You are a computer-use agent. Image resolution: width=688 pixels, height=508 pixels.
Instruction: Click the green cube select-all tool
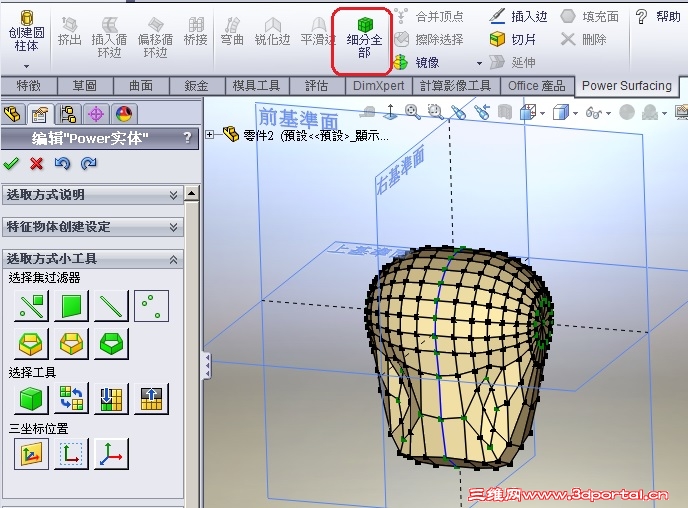(x=31, y=399)
